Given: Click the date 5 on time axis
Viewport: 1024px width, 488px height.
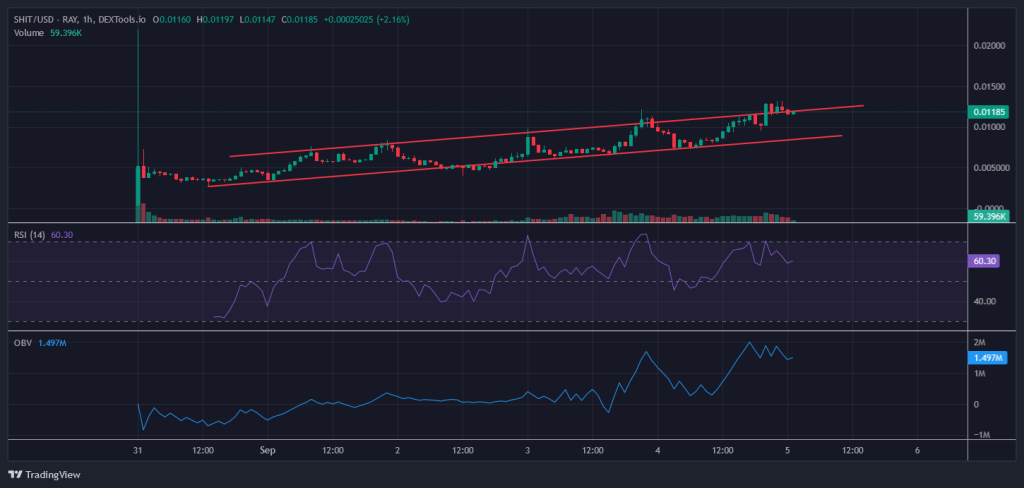Looking at the screenshot, I should [x=788, y=450].
